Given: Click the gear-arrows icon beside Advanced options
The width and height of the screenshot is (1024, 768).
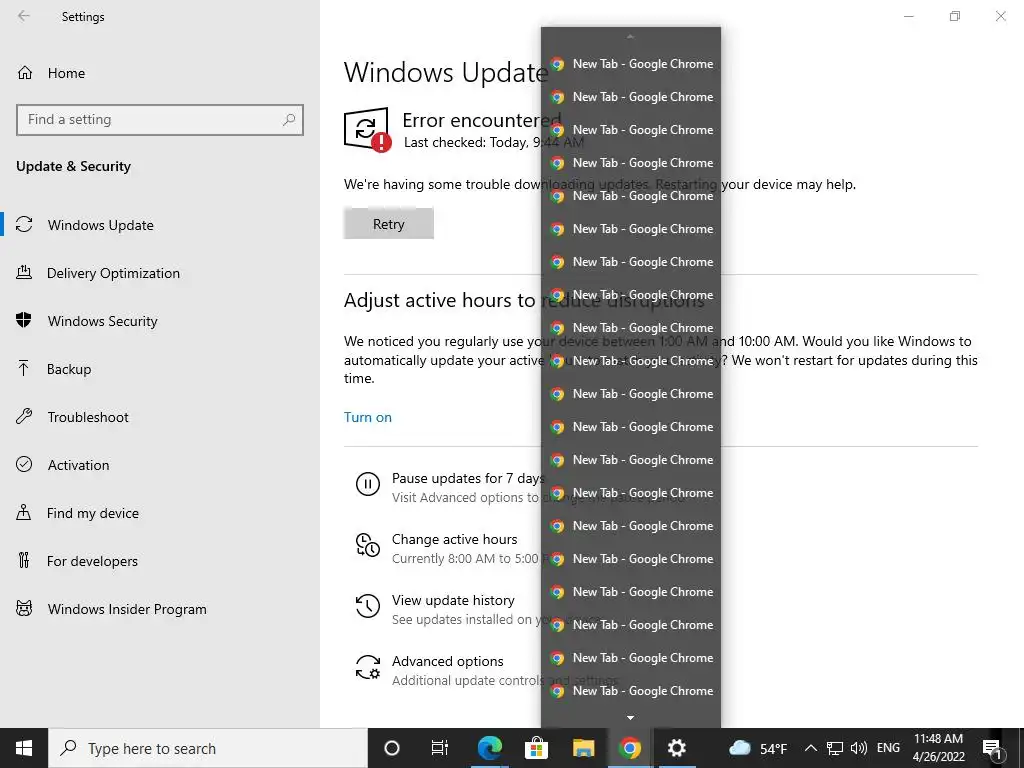Looking at the screenshot, I should pyautogui.click(x=368, y=667).
